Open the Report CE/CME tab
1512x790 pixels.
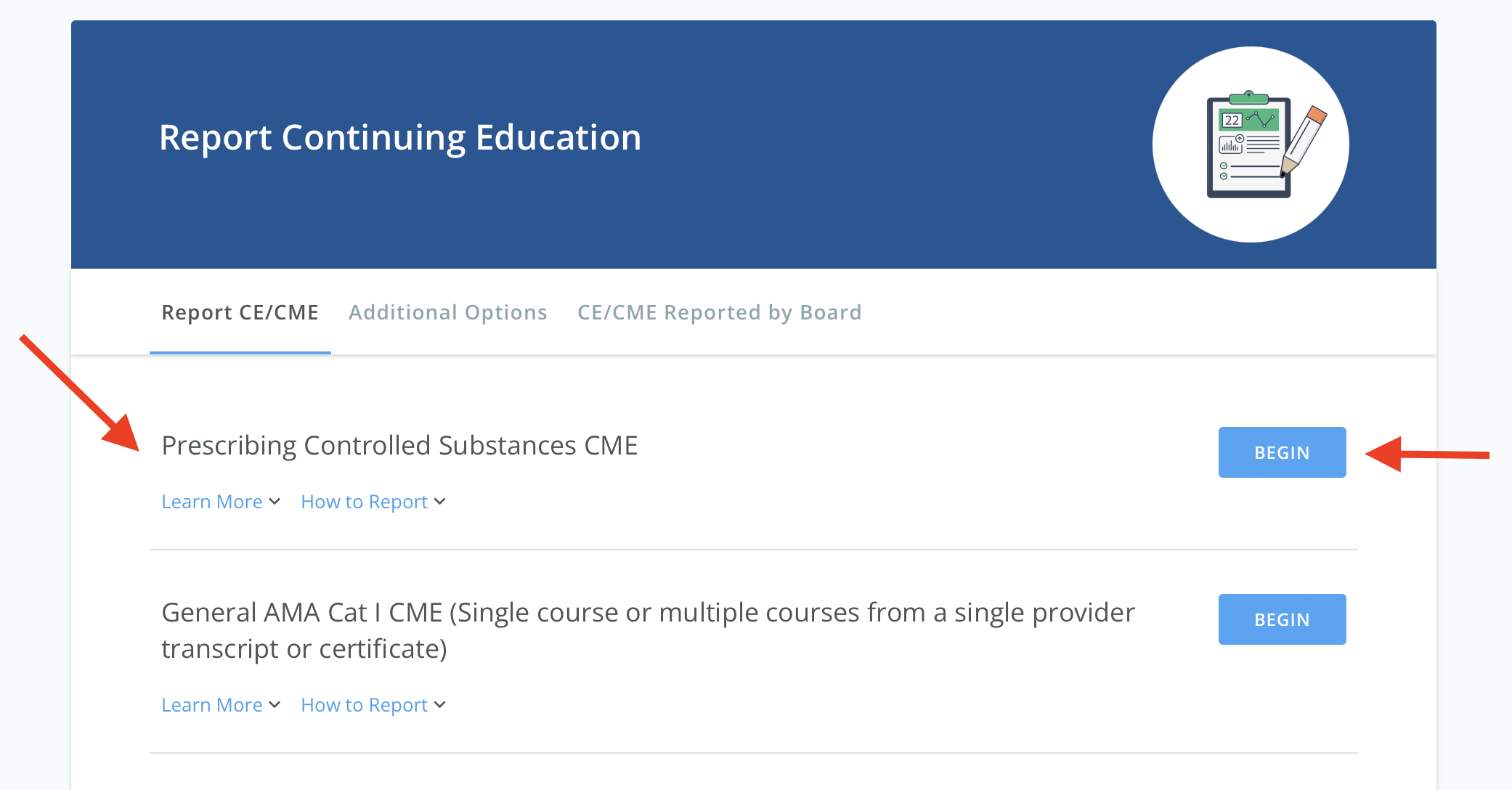240,312
